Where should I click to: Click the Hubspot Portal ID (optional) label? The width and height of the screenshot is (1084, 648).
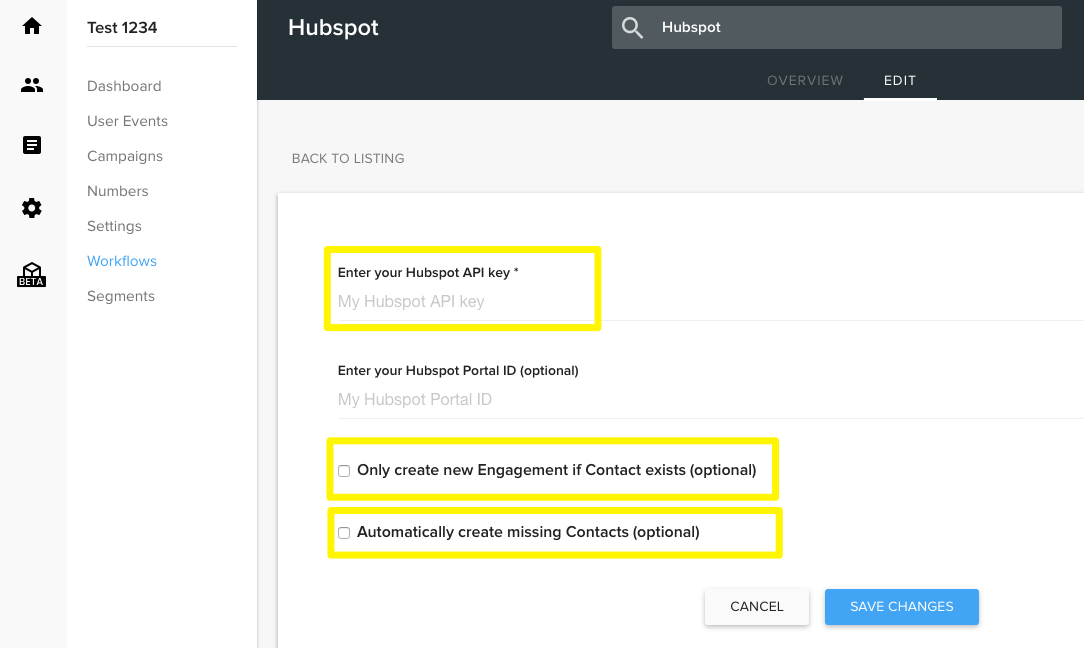458,371
